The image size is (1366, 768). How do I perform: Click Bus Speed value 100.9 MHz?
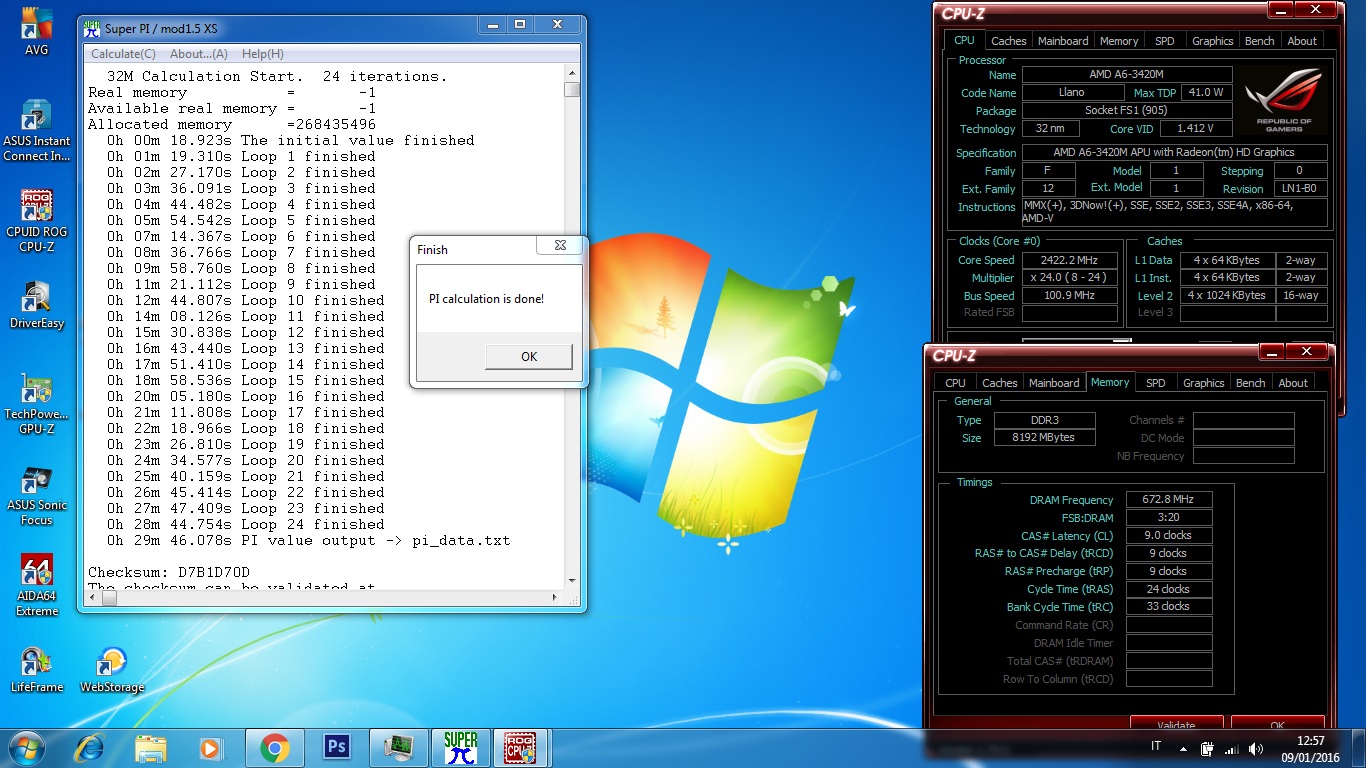point(1069,296)
